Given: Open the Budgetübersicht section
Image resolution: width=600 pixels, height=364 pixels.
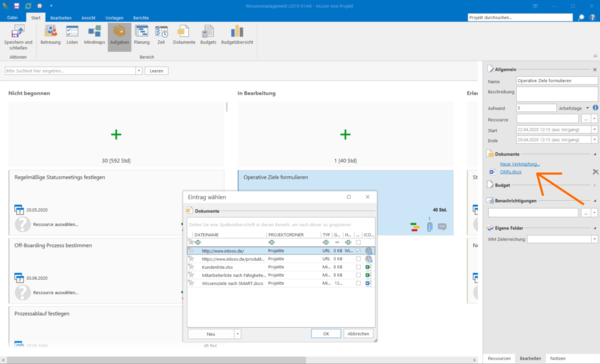Looking at the screenshot, I should 237,35.
